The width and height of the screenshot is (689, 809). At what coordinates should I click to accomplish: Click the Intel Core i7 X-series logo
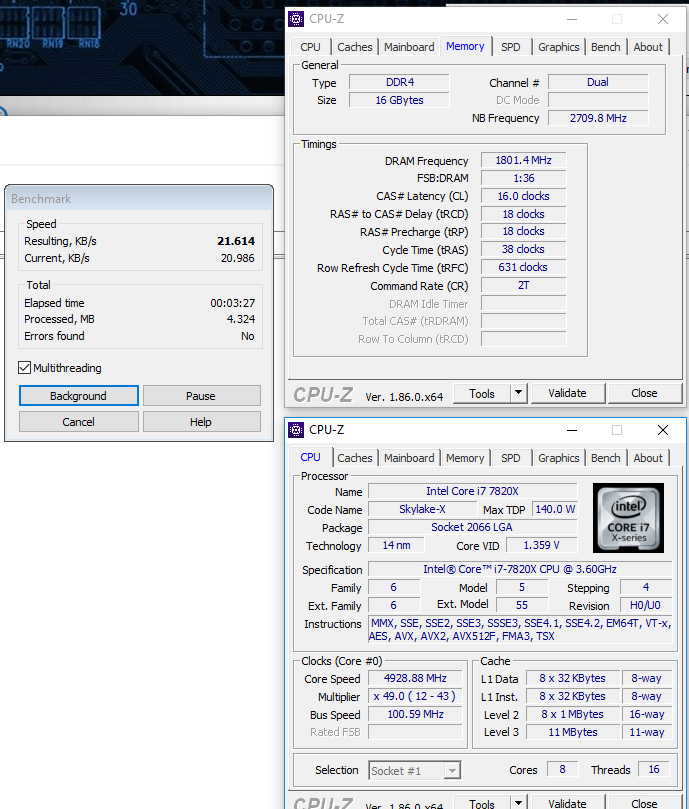tap(628, 517)
